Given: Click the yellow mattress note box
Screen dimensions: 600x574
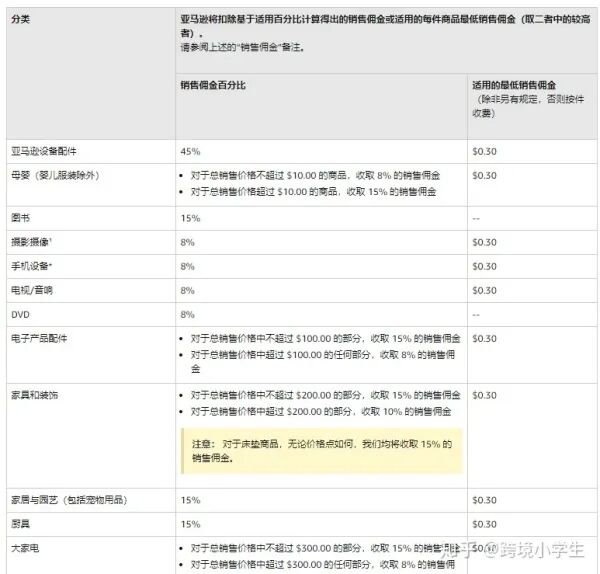Looking at the screenshot, I should pos(322,451).
